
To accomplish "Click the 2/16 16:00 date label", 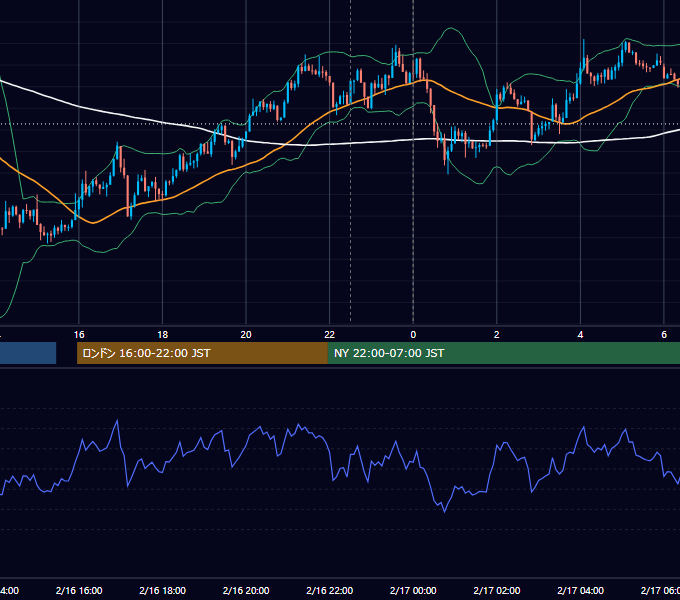I will 79,590.
